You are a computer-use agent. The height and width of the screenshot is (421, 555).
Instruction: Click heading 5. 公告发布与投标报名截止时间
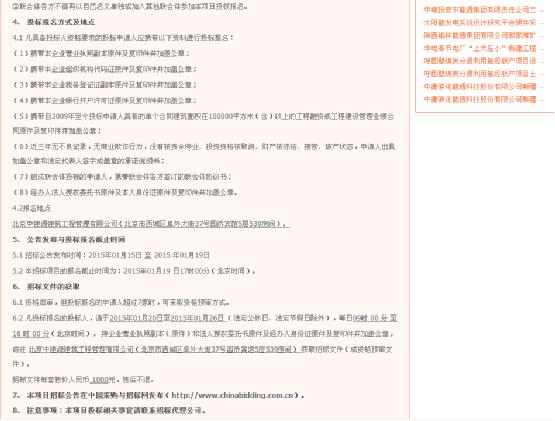click(69, 240)
